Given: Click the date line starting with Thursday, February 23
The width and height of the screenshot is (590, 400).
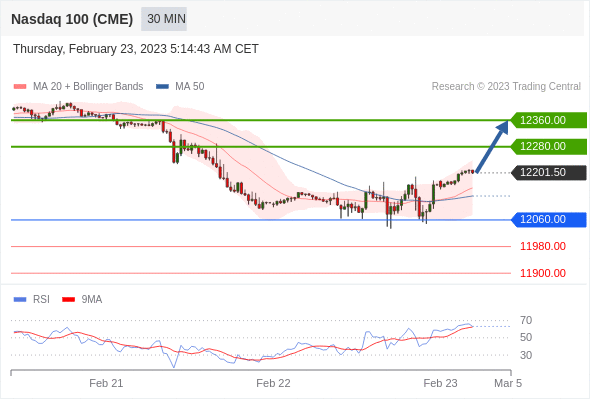Looking at the screenshot, I should pyautogui.click(x=136, y=49).
